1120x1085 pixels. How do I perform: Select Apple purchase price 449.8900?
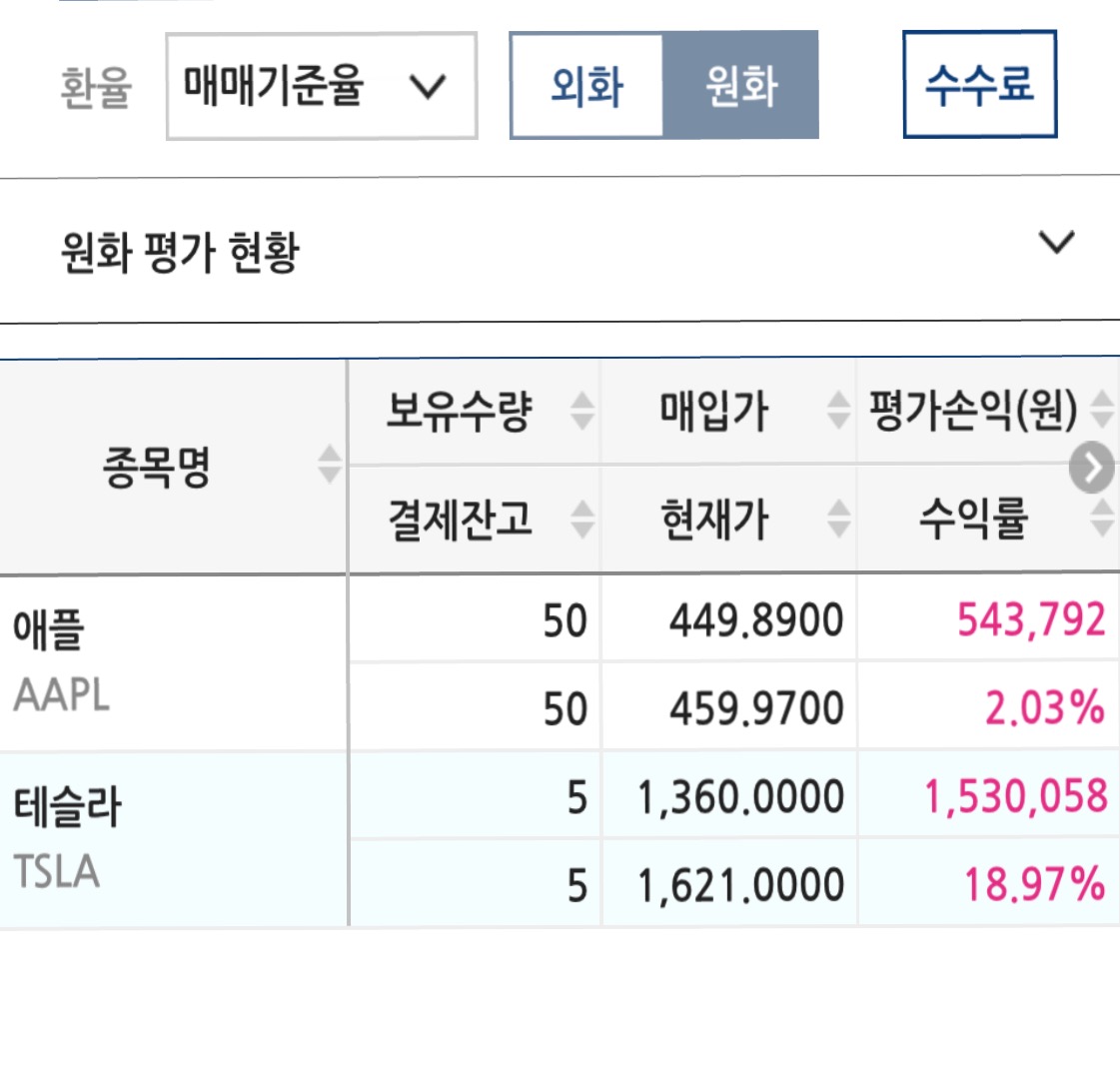point(756,620)
